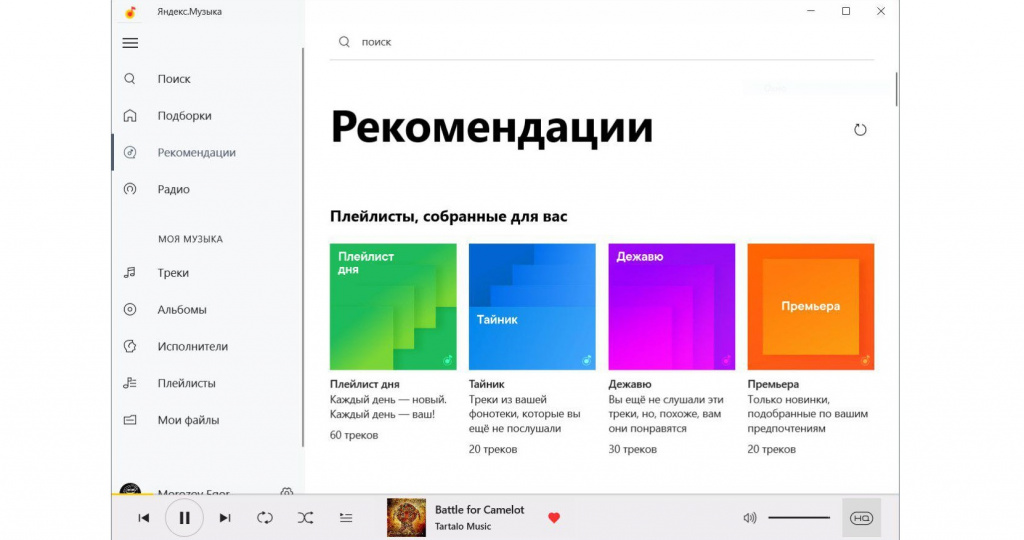Unlike Battle for Camelot with the heart
The height and width of the screenshot is (540, 1024).
point(554,518)
